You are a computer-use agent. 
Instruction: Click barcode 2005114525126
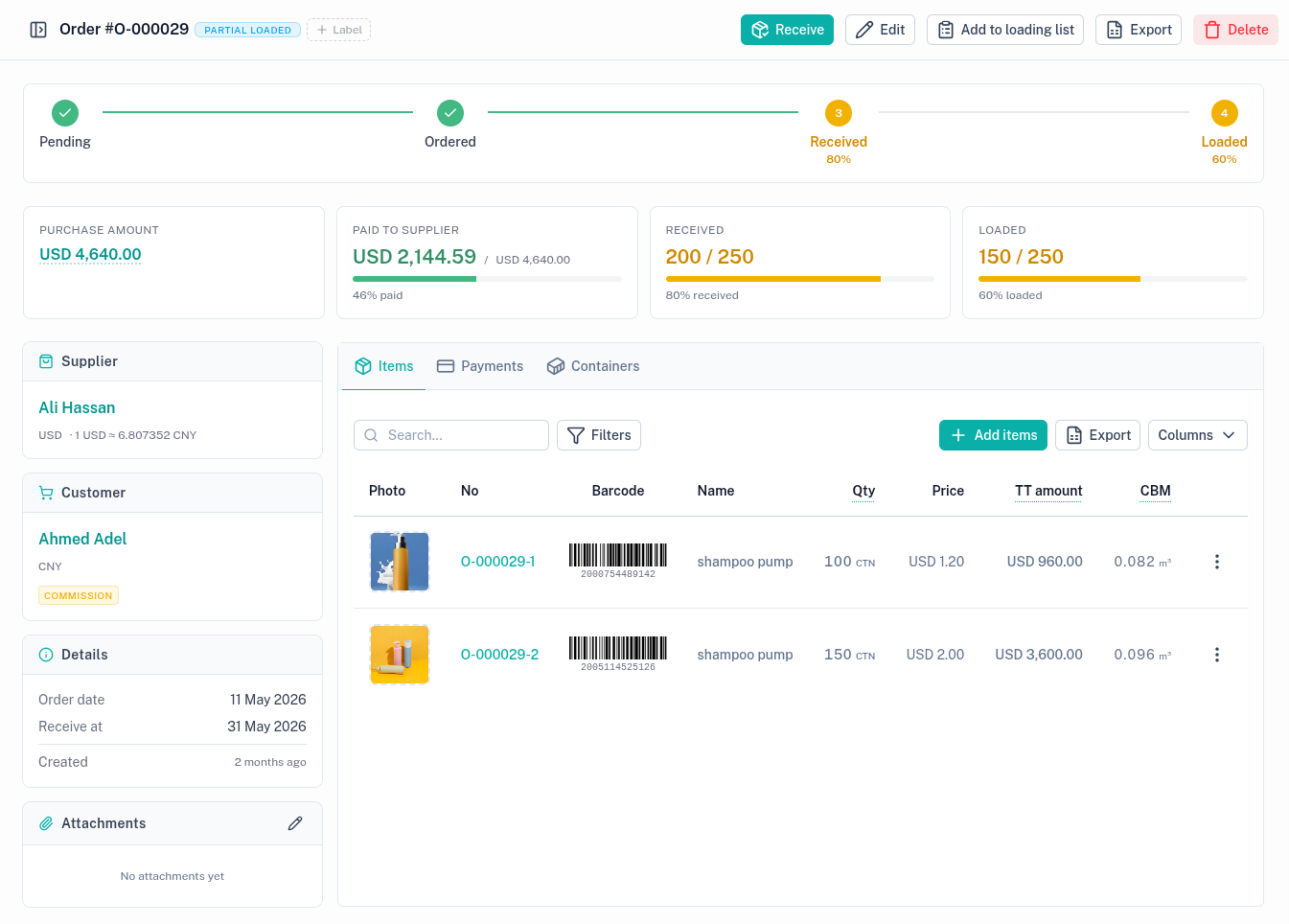tap(618, 654)
